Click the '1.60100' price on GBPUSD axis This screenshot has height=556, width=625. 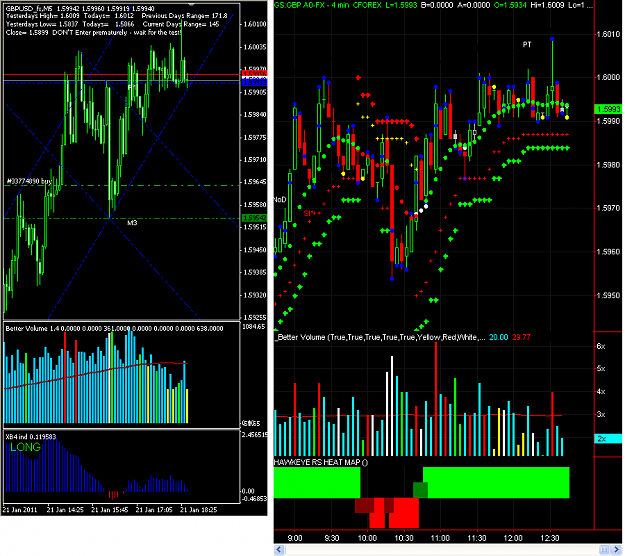click(255, 25)
